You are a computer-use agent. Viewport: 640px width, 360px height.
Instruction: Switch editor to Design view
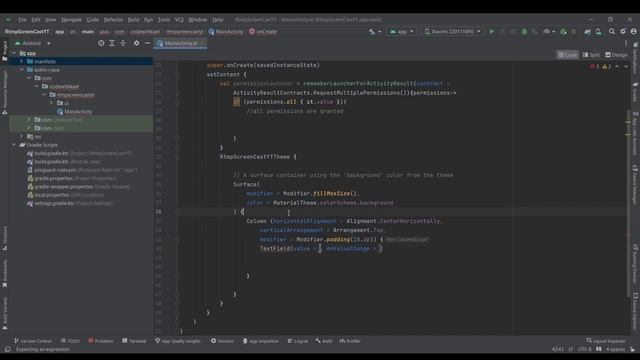click(x=616, y=55)
